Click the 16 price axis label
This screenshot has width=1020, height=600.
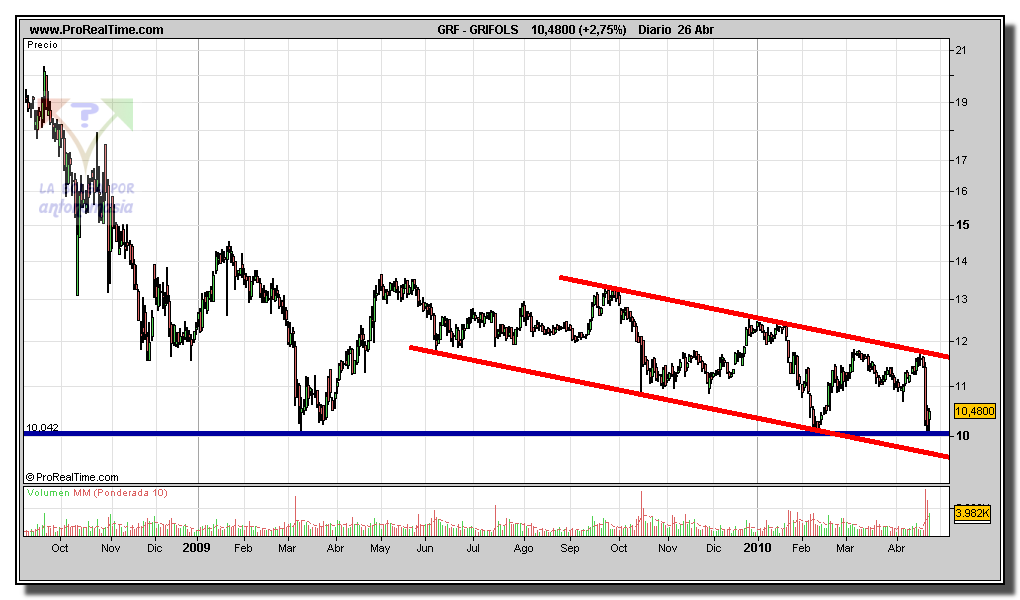[961, 191]
